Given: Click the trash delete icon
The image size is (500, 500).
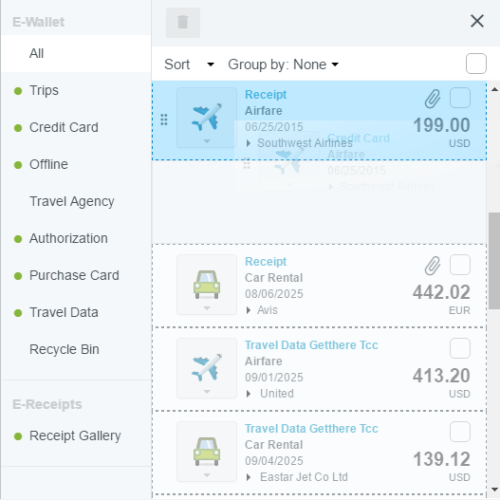Looking at the screenshot, I should pyautogui.click(x=183, y=23).
